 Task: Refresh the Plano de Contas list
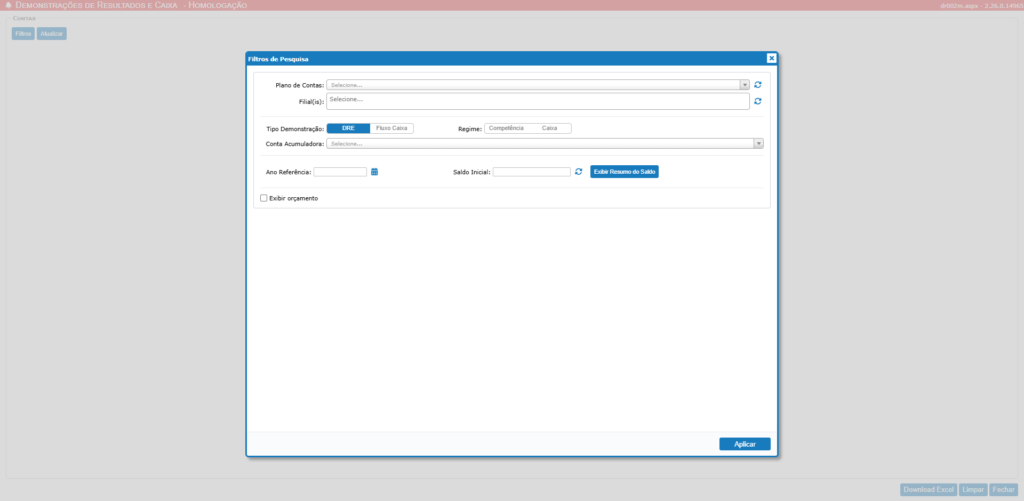tap(758, 85)
